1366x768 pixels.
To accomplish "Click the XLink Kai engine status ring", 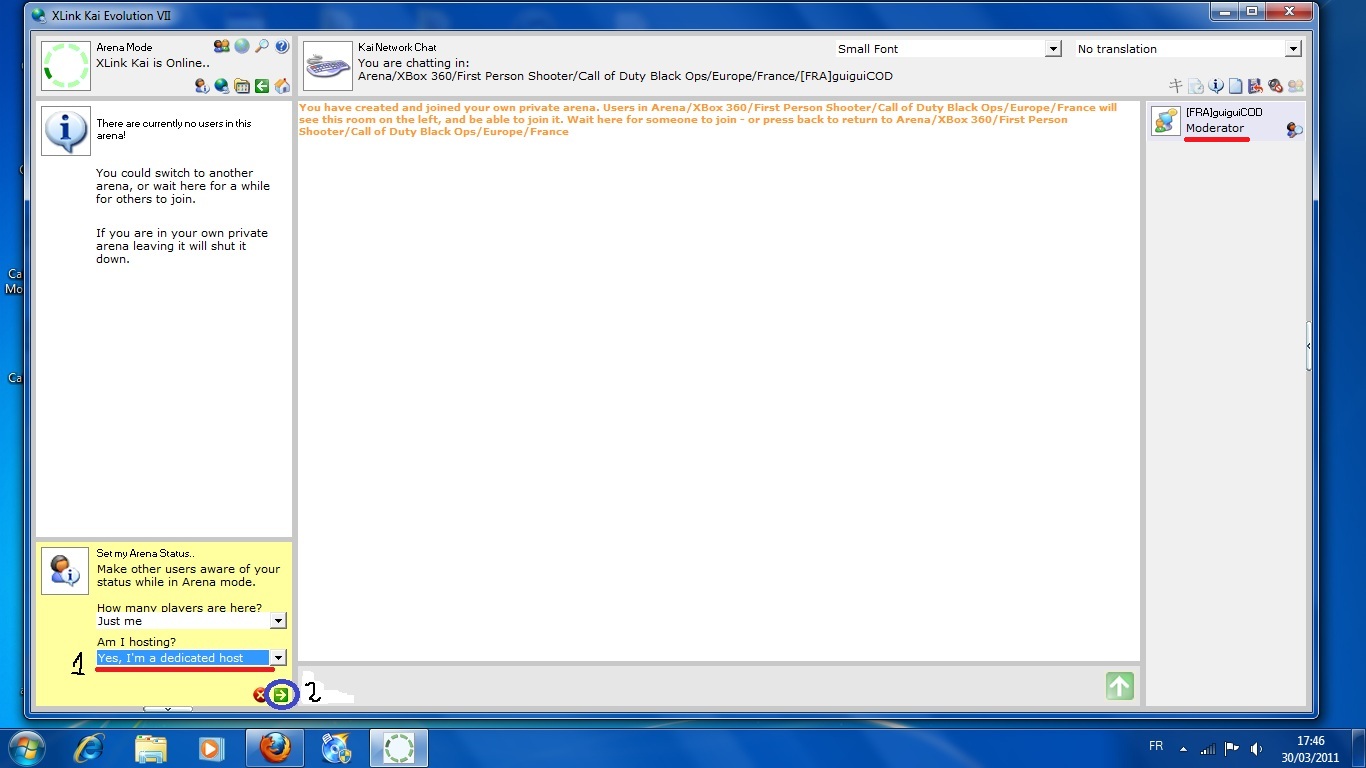I will click(x=66, y=66).
